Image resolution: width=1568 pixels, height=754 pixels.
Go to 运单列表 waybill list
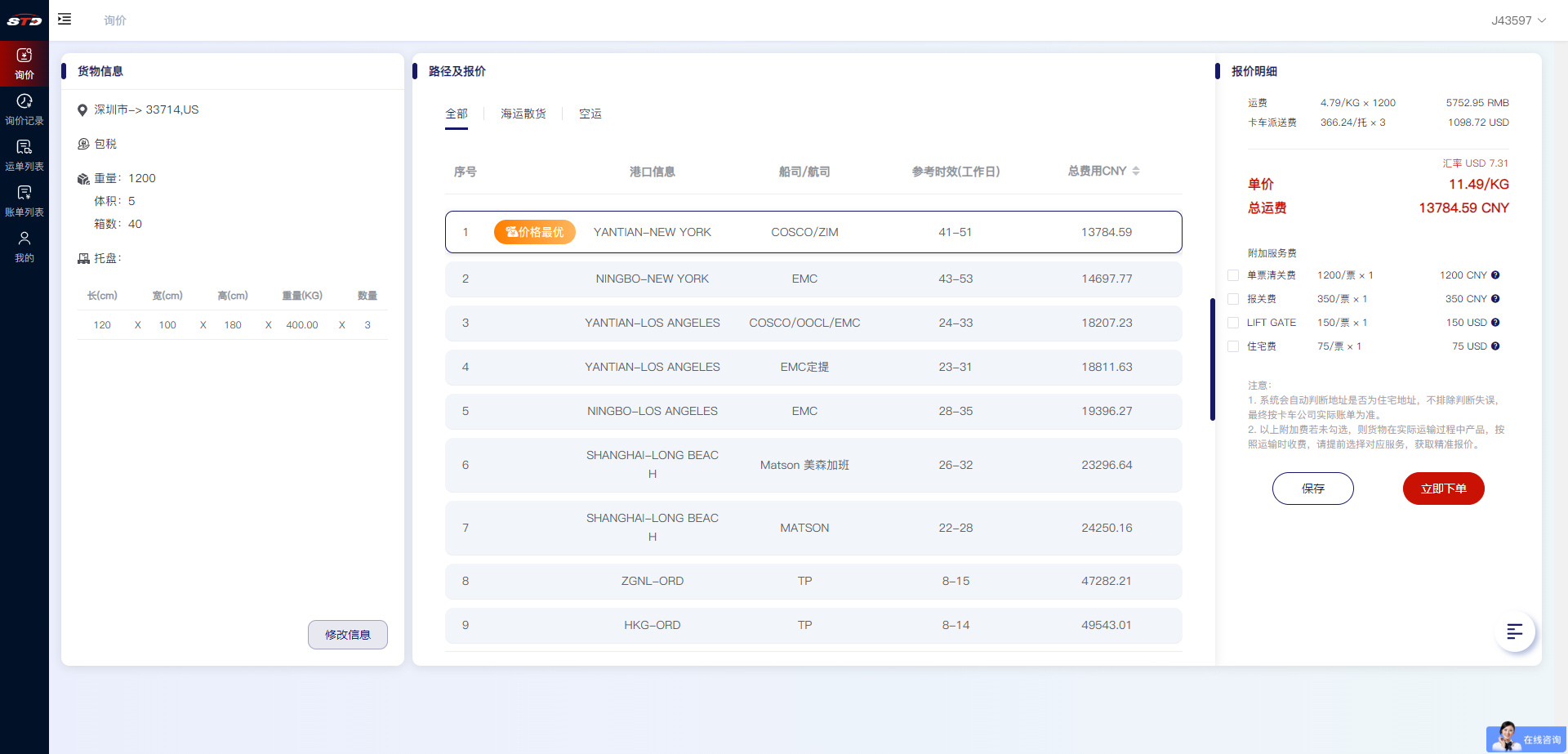[24, 154]
